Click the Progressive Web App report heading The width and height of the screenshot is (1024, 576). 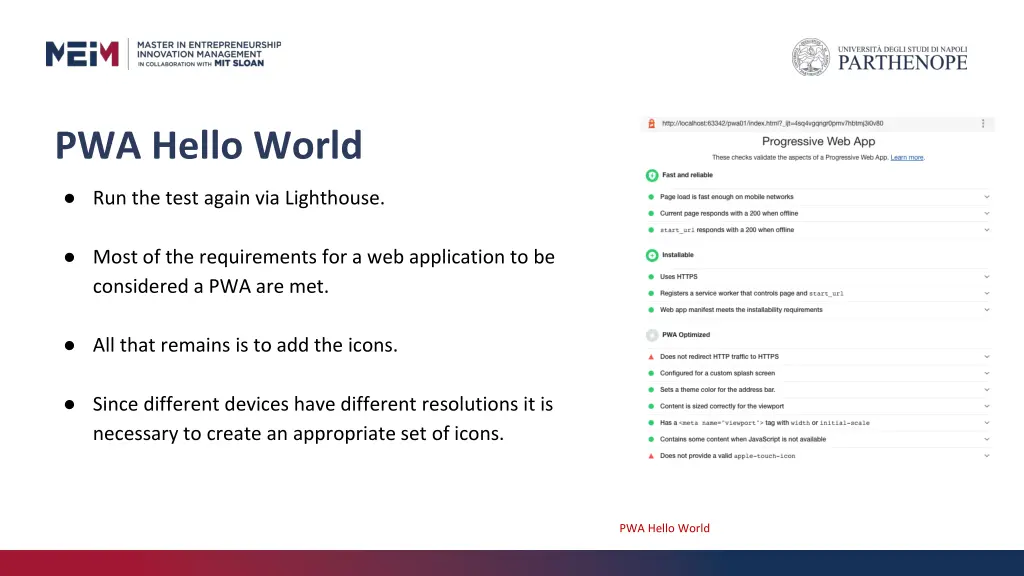pyautogui.click(x=818, y=141)
